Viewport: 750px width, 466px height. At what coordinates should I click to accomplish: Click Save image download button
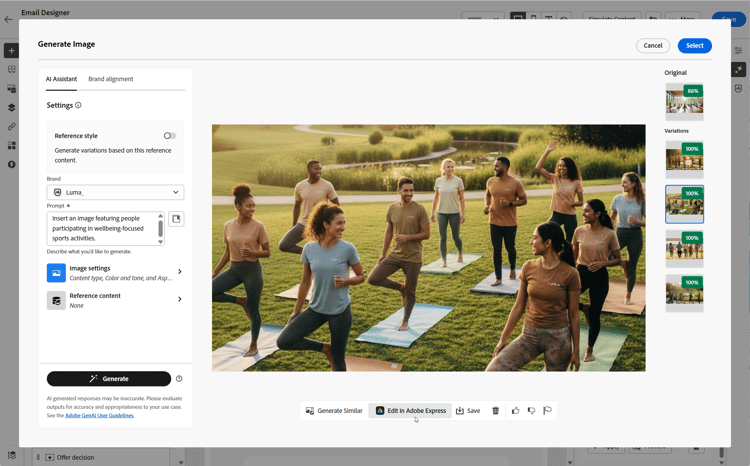[x=468, y=411]
